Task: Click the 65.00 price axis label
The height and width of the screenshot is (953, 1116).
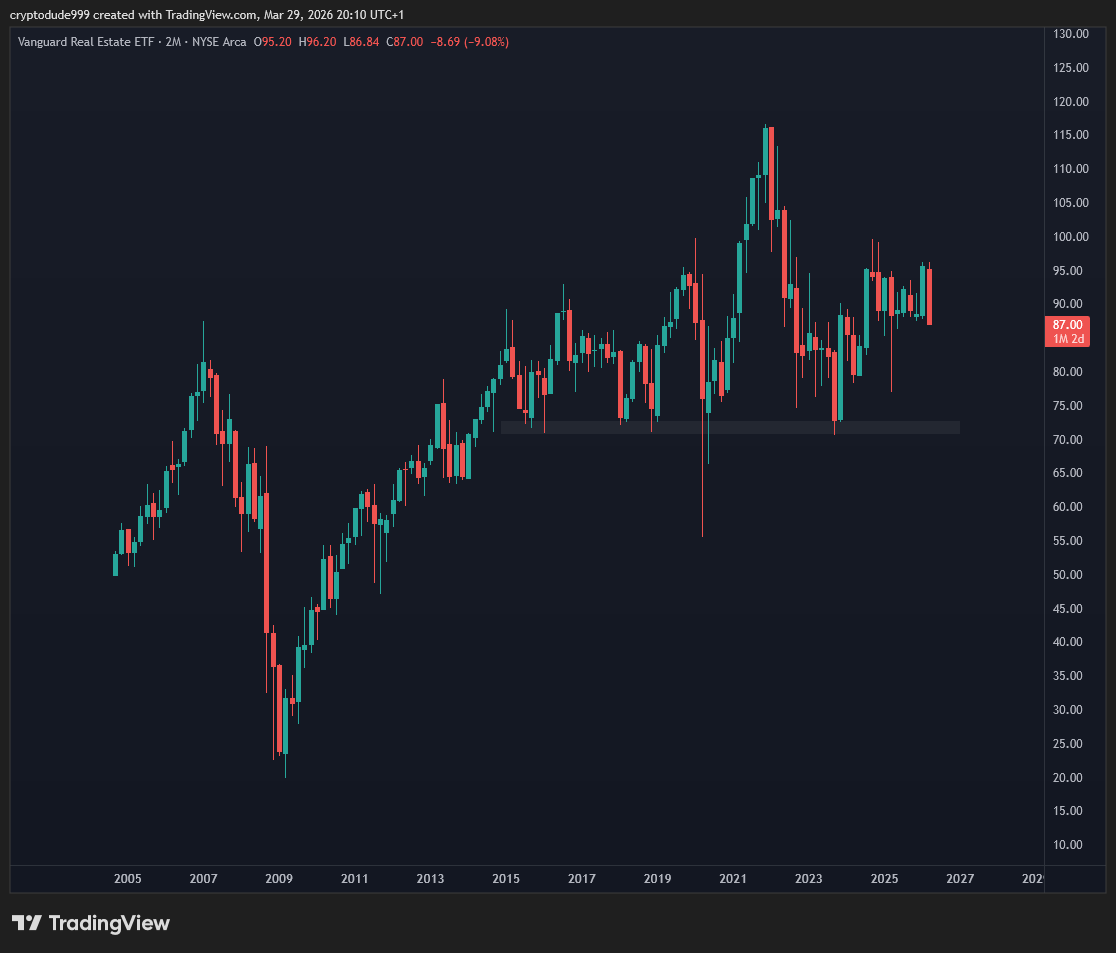Action: tap(1067, 473)
